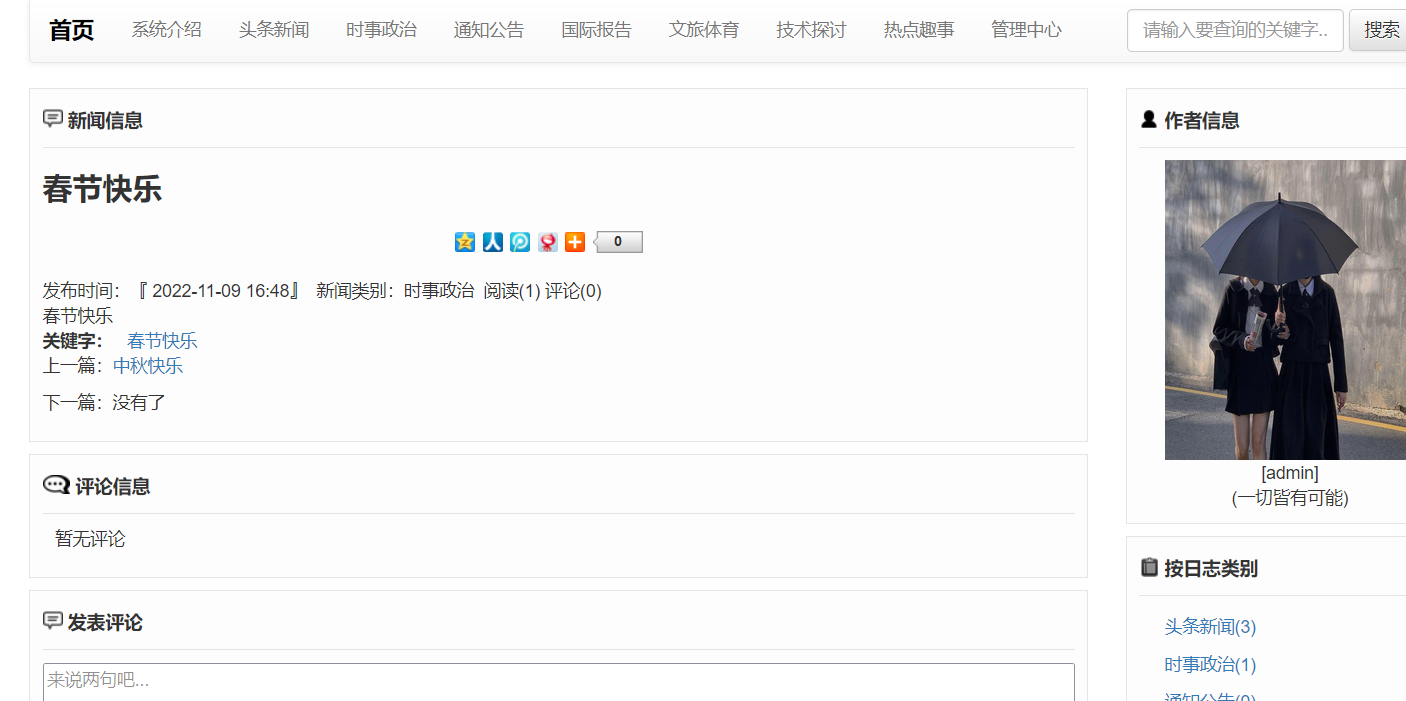Share to QQ Zone via star icon
This screenshot has height=701, width=1406.
tap(465, 242)
